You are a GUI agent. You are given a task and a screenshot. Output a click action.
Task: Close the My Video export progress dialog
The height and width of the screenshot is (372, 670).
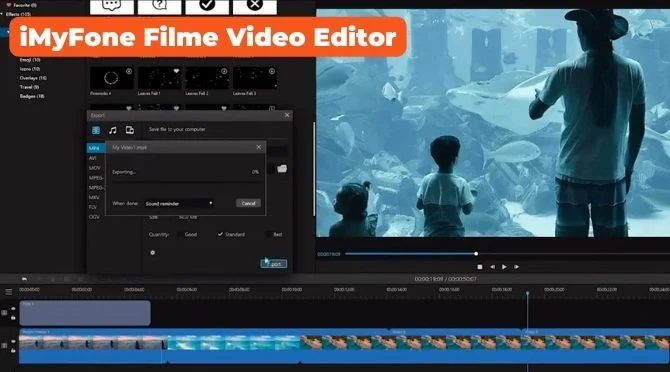pos(259,147)
